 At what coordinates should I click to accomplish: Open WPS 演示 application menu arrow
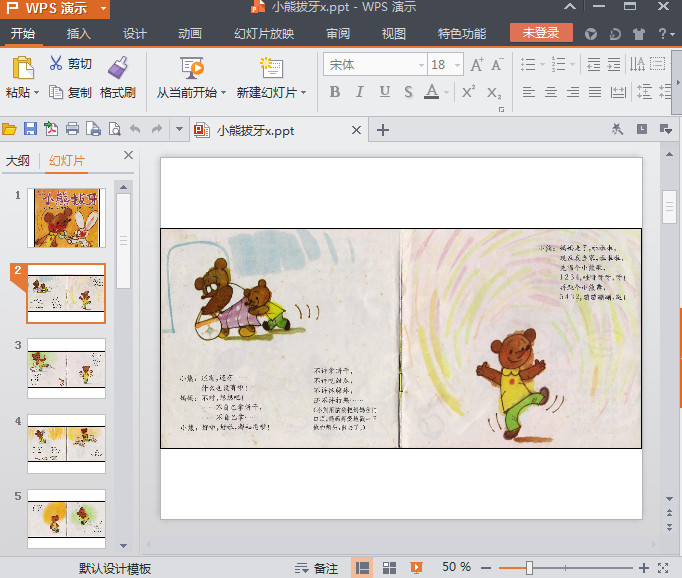click(103, 8)
